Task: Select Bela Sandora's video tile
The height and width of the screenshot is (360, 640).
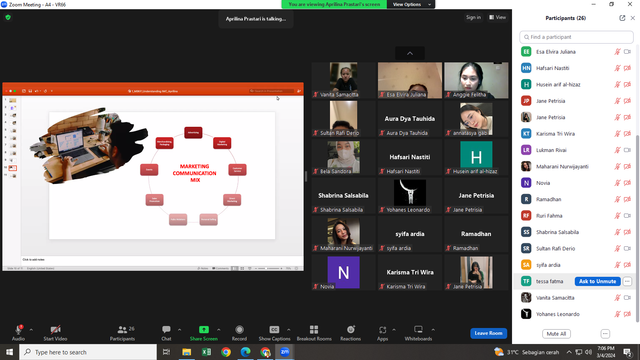Action: coord(344,157)
